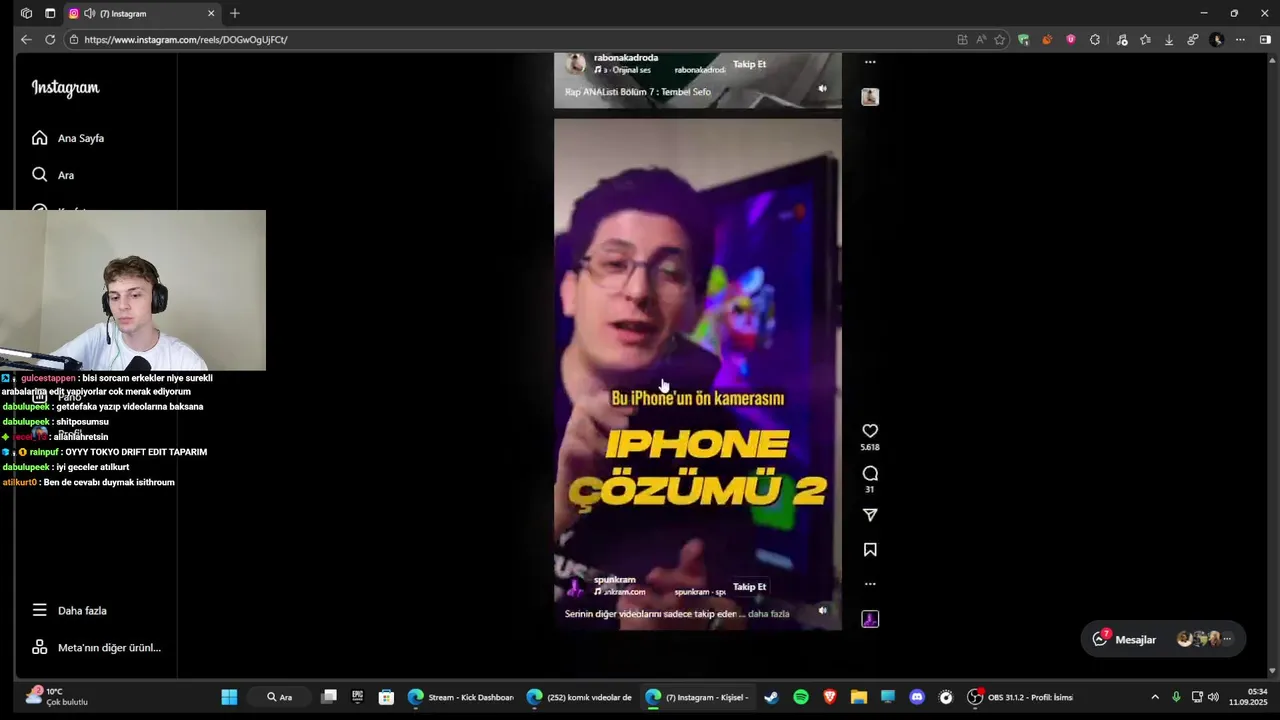Open the clock showing 05:34
Image resolution: width=1280 pixels, height=720 pixels.
click(x=1249, y=697)
